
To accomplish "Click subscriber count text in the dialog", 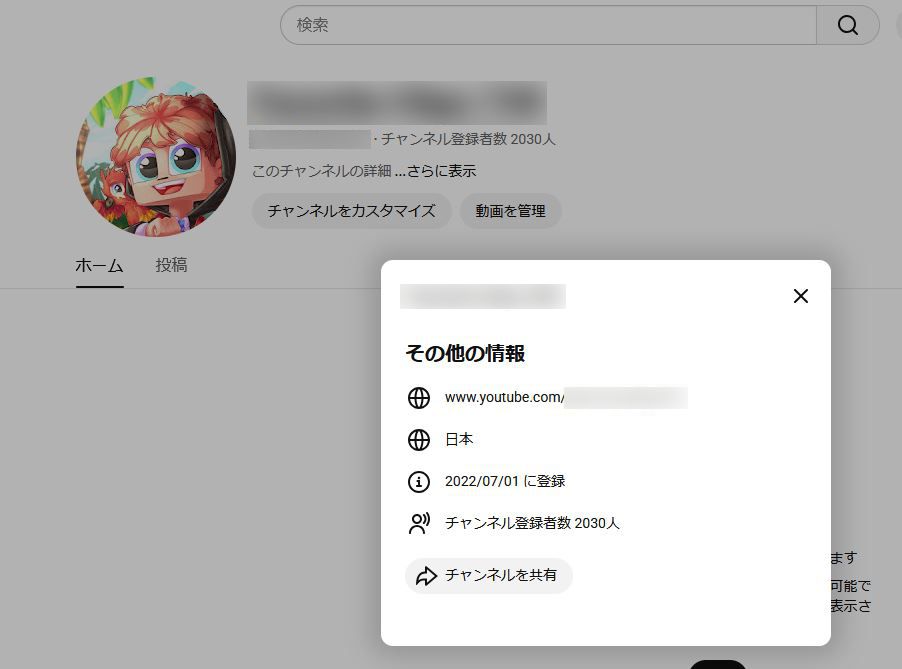I will [532, 523].
